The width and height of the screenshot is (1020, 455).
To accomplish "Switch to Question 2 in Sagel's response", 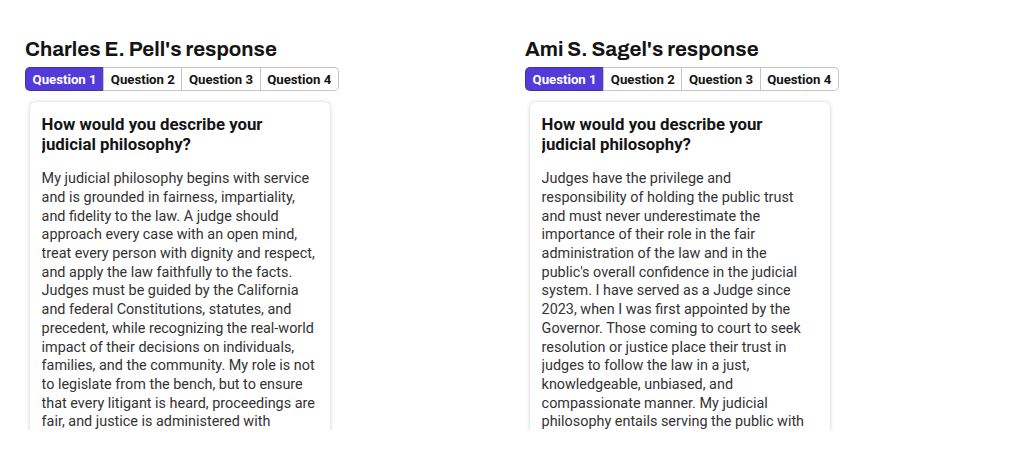I will click(642, 80).
